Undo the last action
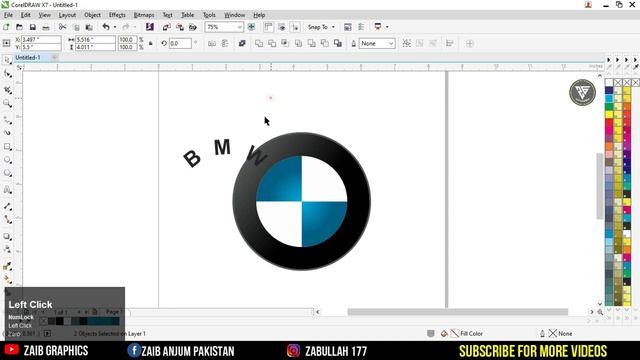Viewport: 640px width, 360px height. (x=106, y=27)
